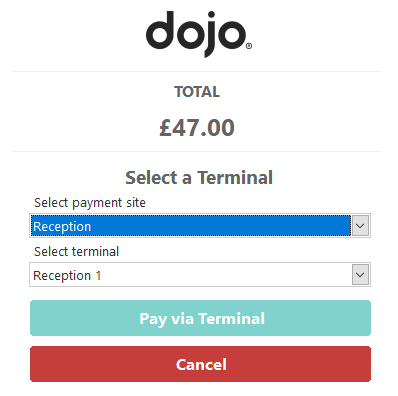Click the Pay via Terminal button
Viewport: 398px width, 396px height.
(200, 318)
